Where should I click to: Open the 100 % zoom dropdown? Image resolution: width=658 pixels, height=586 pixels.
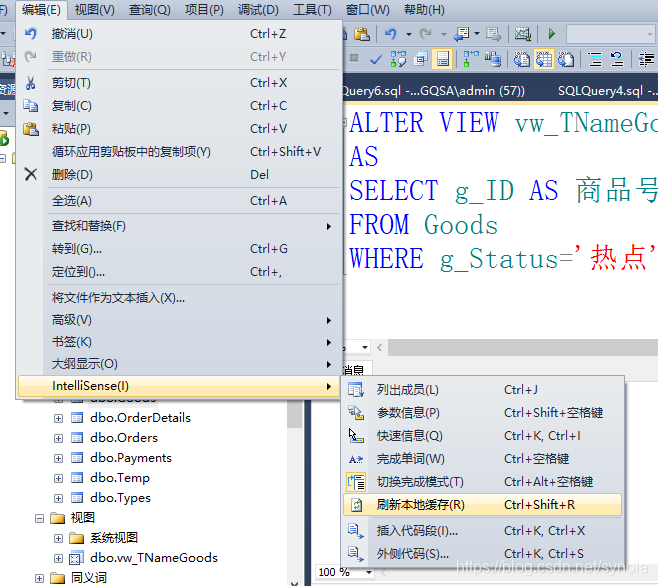(369, 572)
